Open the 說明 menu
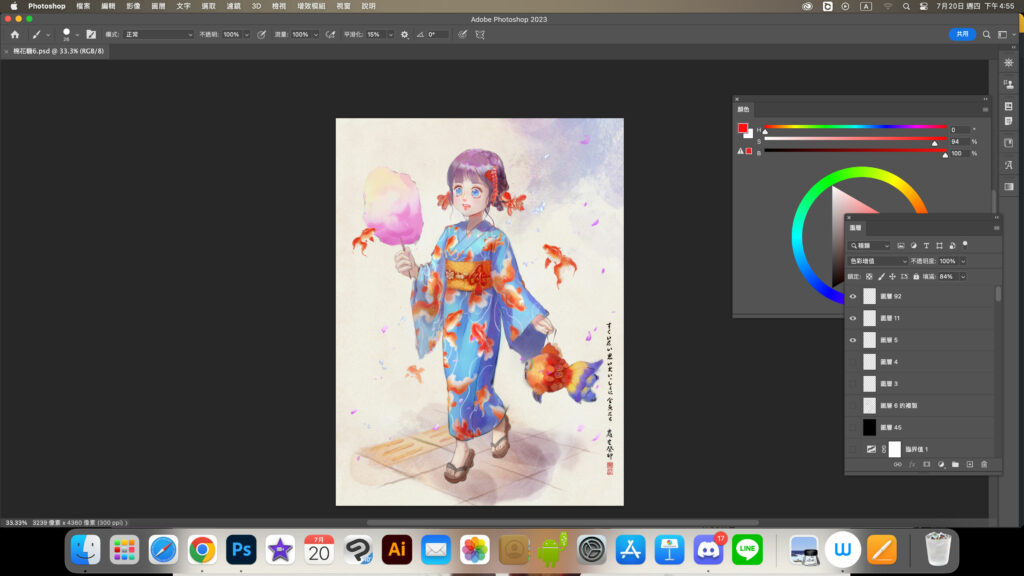The width and height of the screenshot is (1024, 576). [x=368, y=6]
